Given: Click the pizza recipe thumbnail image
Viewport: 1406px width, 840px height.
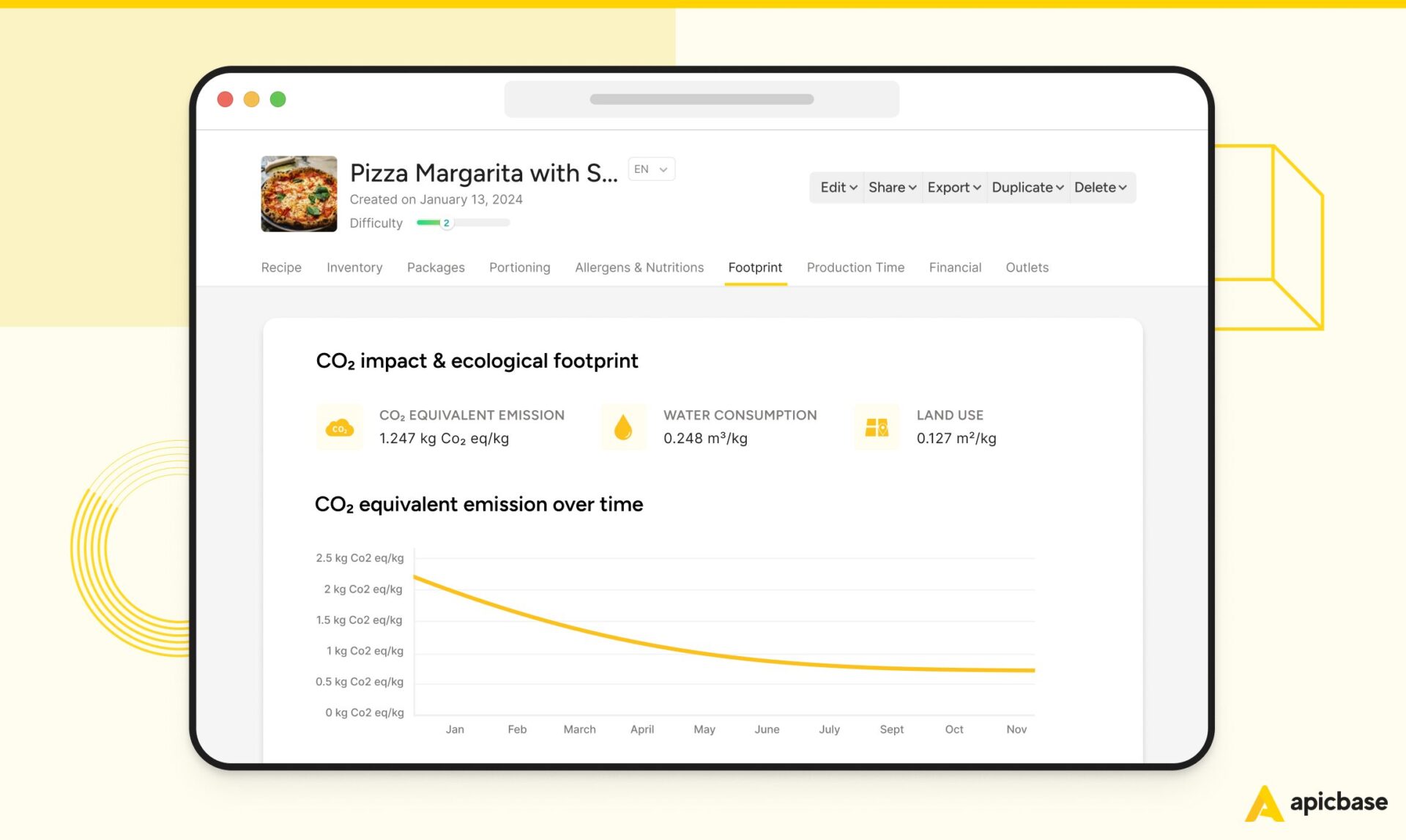Looking at the screenshot, I should [x=297, y=193].
